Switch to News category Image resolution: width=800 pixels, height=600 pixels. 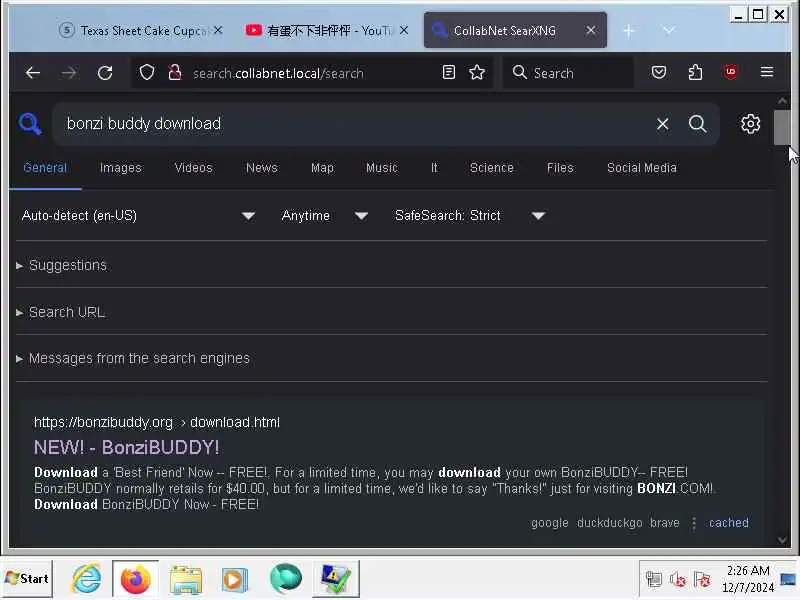tap(262, 168)
